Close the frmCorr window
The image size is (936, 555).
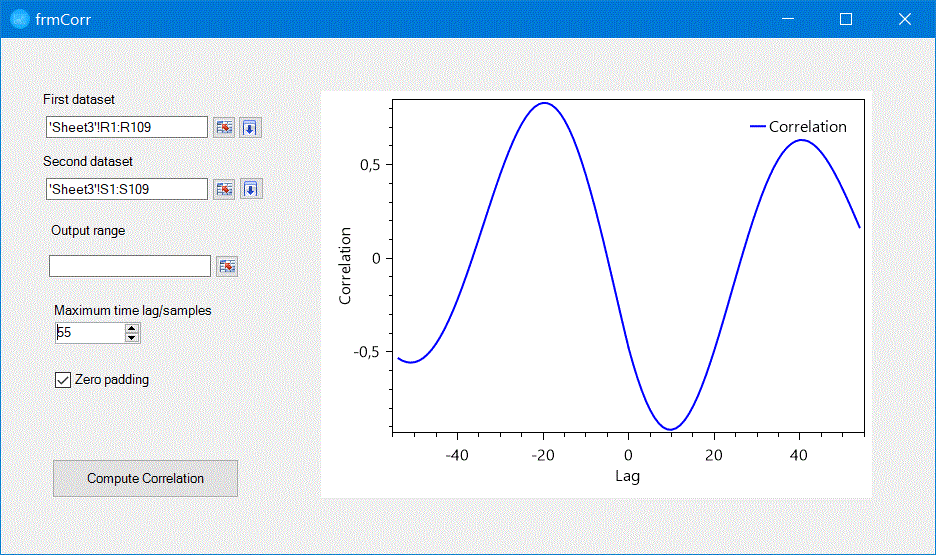(x=904, y=19)
